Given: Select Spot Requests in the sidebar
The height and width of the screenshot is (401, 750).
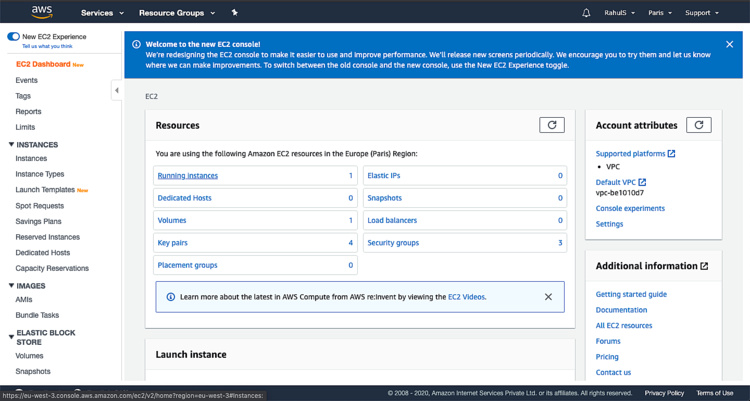Looking at the screenshot, I should pos(39,205).
